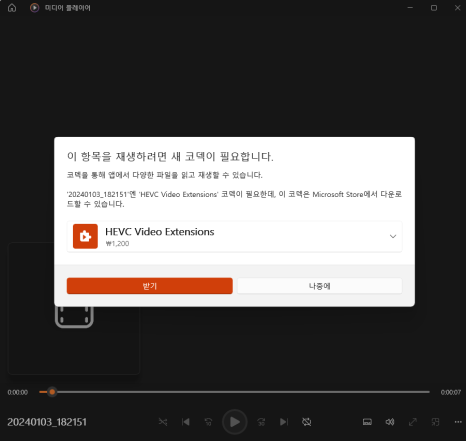Toggle shuffle playback

163,422
